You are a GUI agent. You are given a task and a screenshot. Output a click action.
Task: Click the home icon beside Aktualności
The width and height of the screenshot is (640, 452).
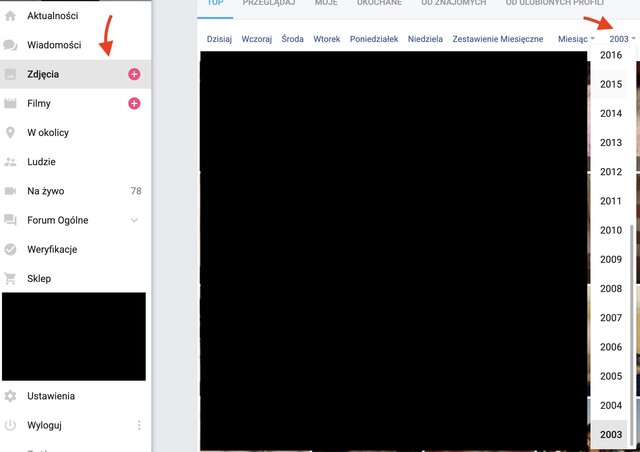[10, 16]
